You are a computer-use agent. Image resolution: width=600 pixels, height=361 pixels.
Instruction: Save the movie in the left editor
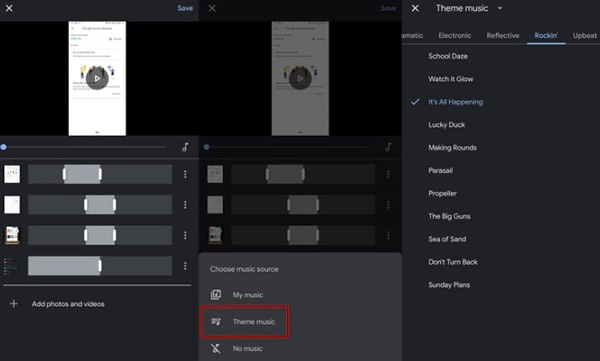185,8
